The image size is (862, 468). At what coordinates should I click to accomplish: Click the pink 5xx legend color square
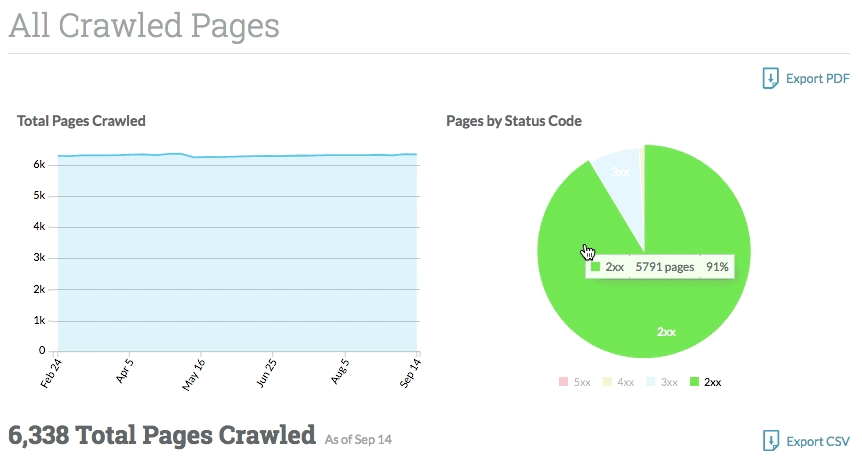pos(563,382)
